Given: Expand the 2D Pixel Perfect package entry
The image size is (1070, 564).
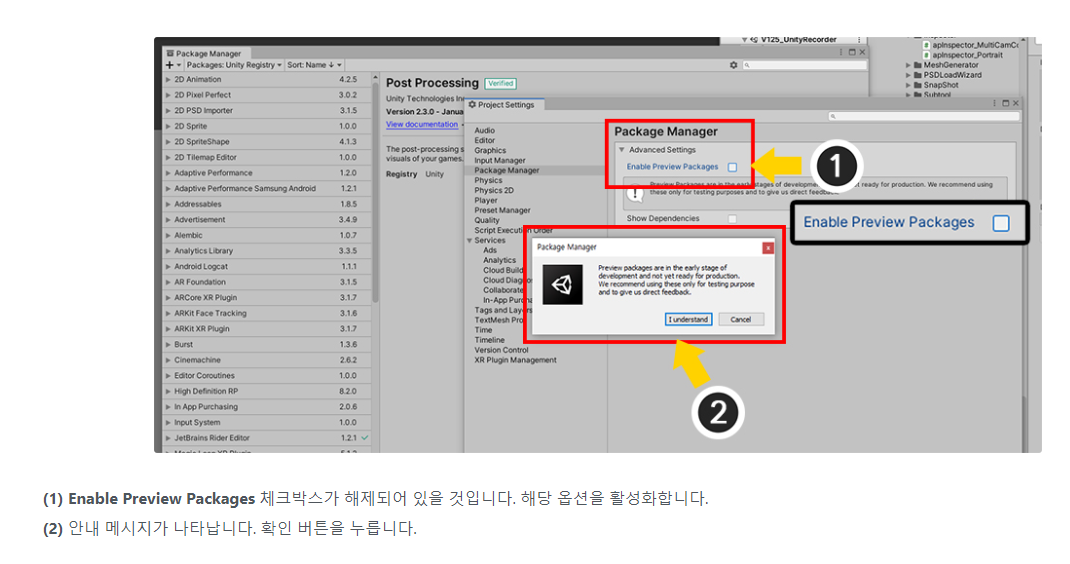Looking at the screenshot, I should tap(169, 95).
